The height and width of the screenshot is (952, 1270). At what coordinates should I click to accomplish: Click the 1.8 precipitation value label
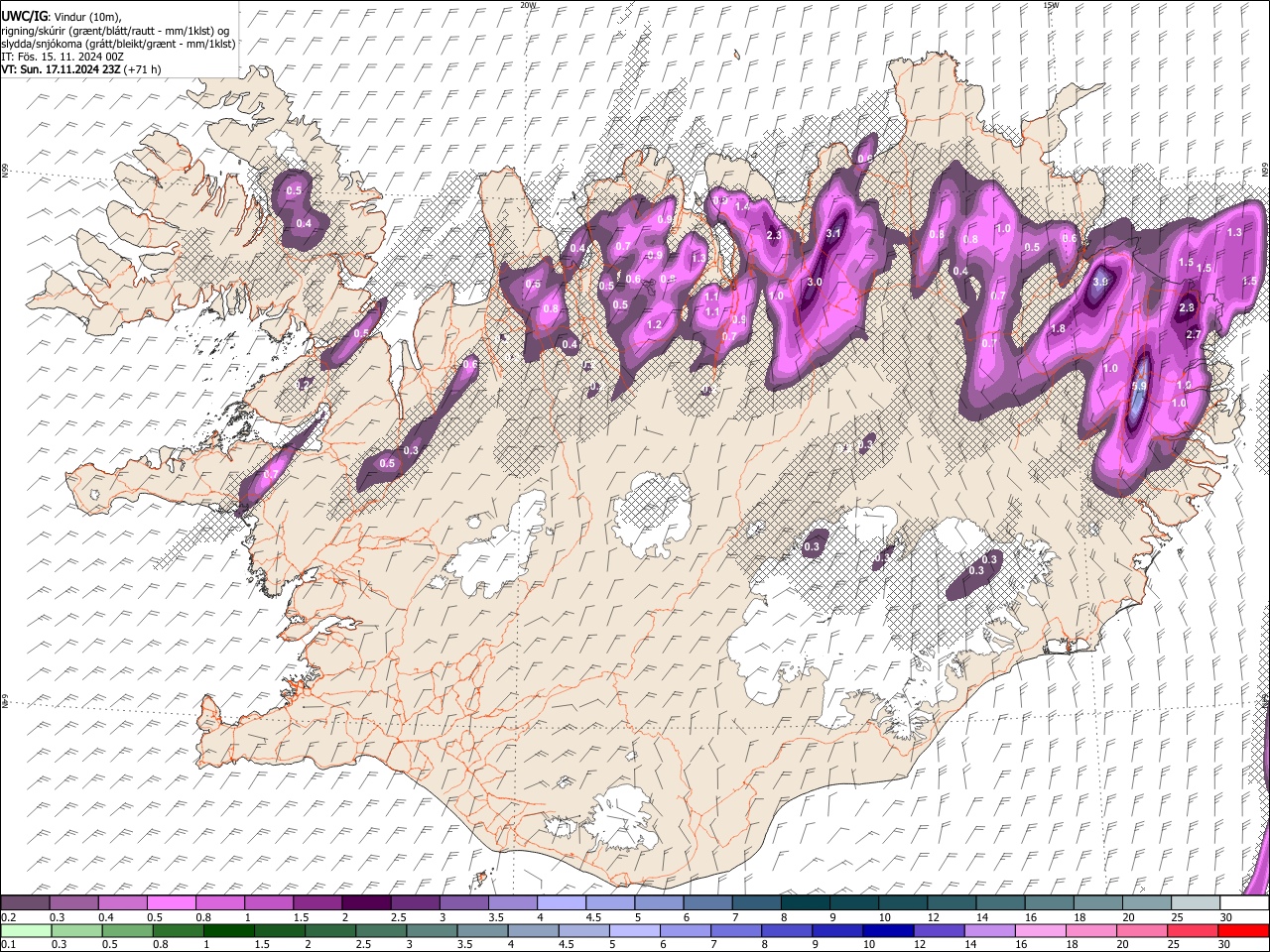[1058, 329]
